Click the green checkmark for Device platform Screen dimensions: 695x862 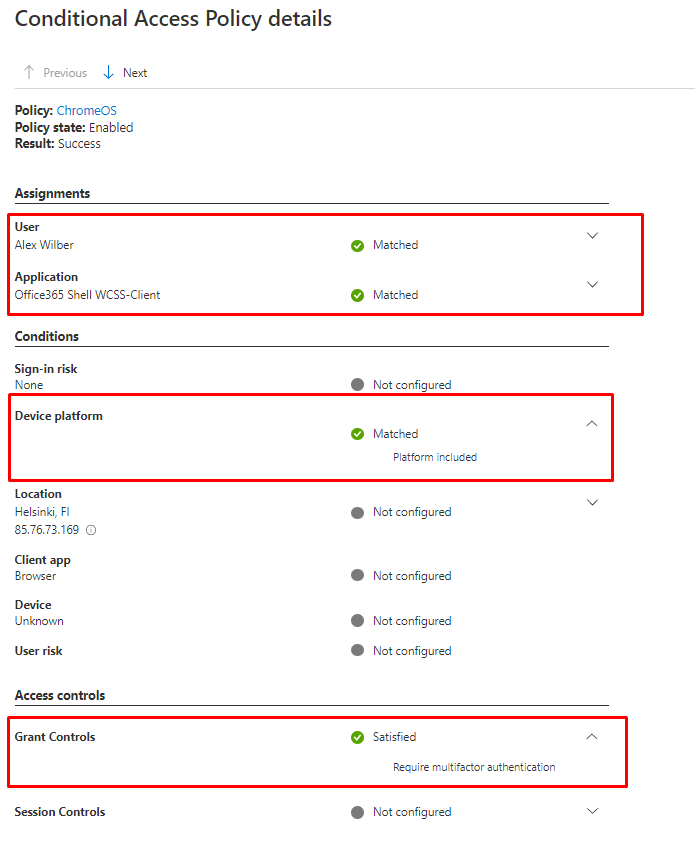coord(357,434)
